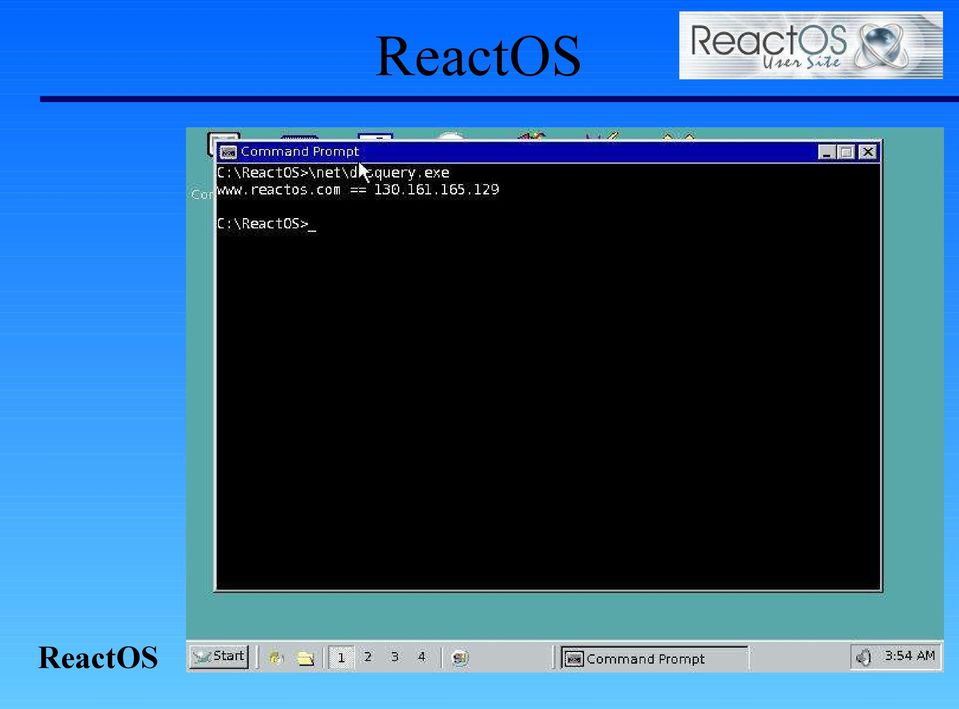Click the ReactOS User Site logo
959x709 pixels.
810,45
